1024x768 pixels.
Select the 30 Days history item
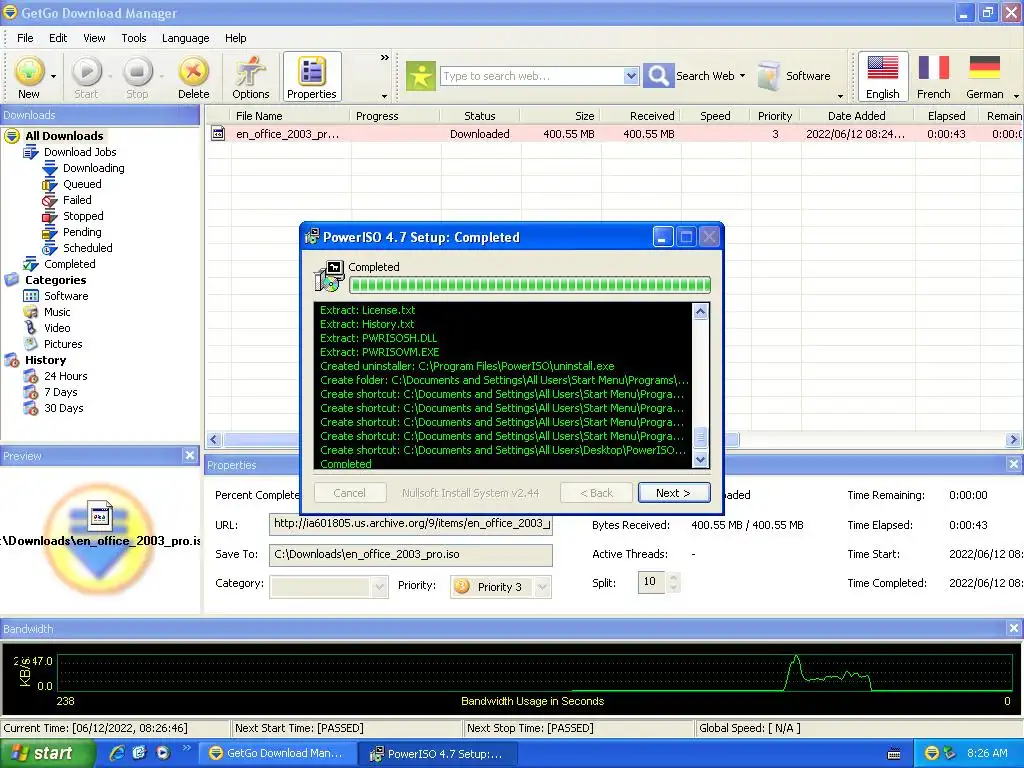coord(63,408)
